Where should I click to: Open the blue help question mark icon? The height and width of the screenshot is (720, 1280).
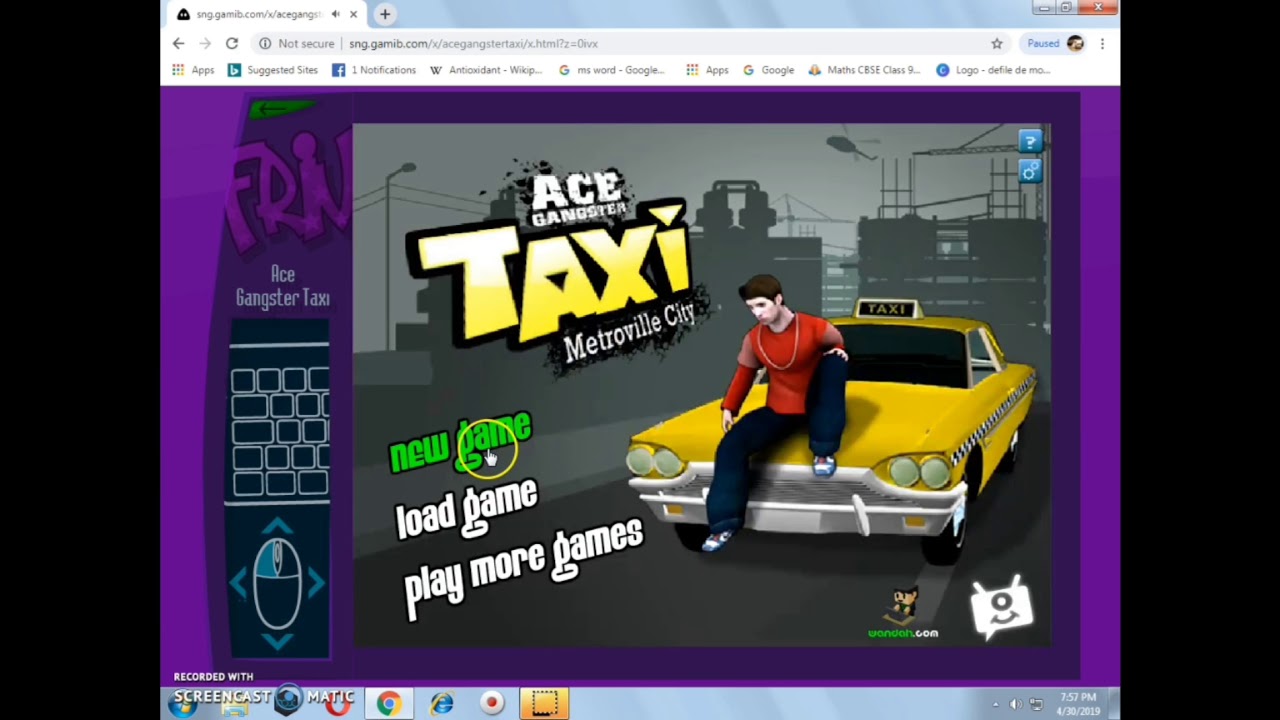(x=1030, y=141)
